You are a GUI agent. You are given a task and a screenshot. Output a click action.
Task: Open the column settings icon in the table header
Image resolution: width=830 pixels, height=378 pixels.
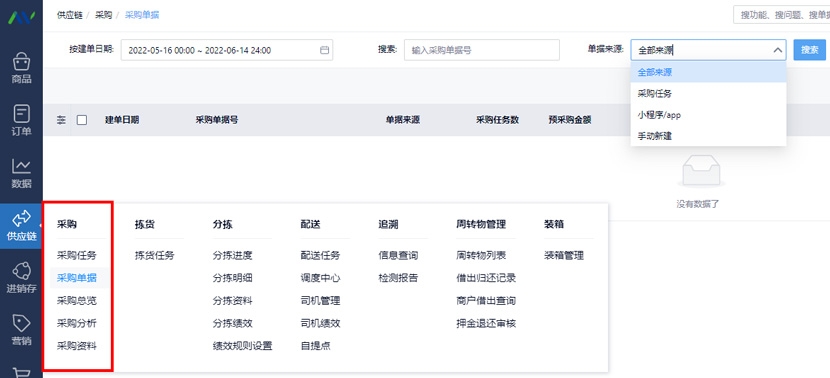click(x=61, y=120)
